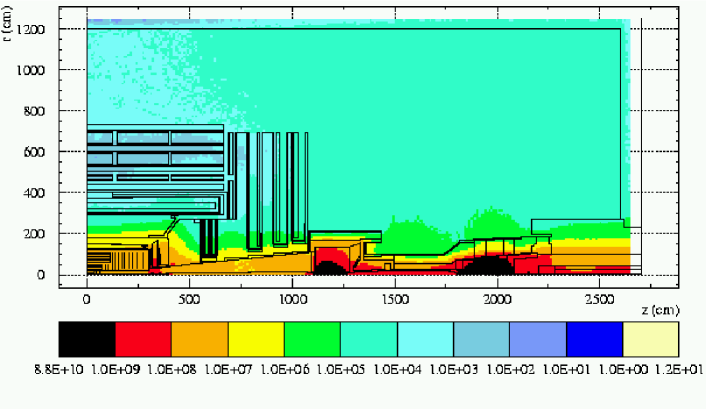
Task: Click the black legend color swatch
Action: (87, 339)
